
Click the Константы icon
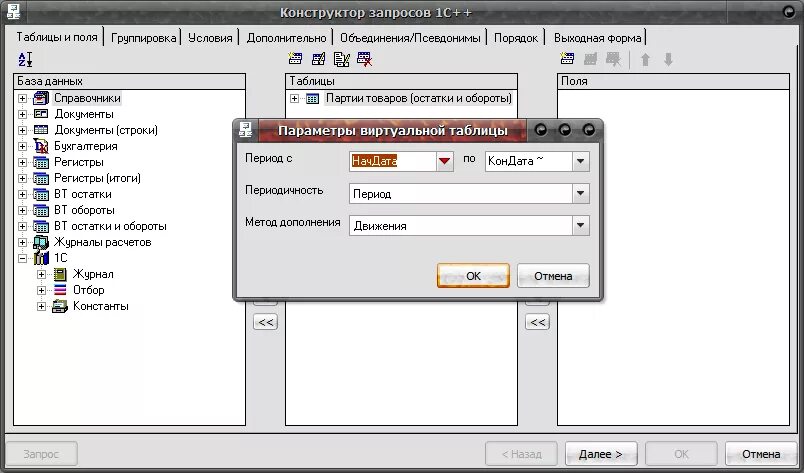[60, 306]
